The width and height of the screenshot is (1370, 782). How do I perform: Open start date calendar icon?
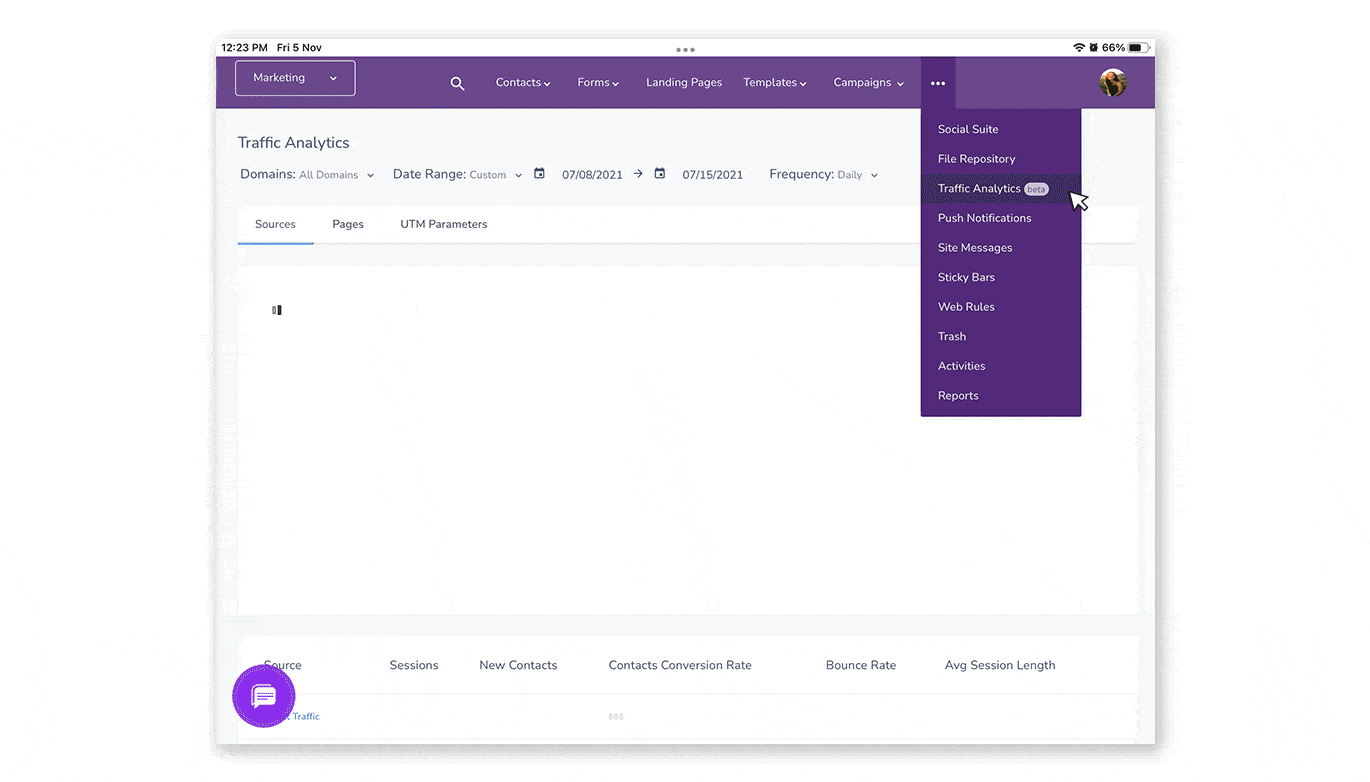[x=539, y=174]
